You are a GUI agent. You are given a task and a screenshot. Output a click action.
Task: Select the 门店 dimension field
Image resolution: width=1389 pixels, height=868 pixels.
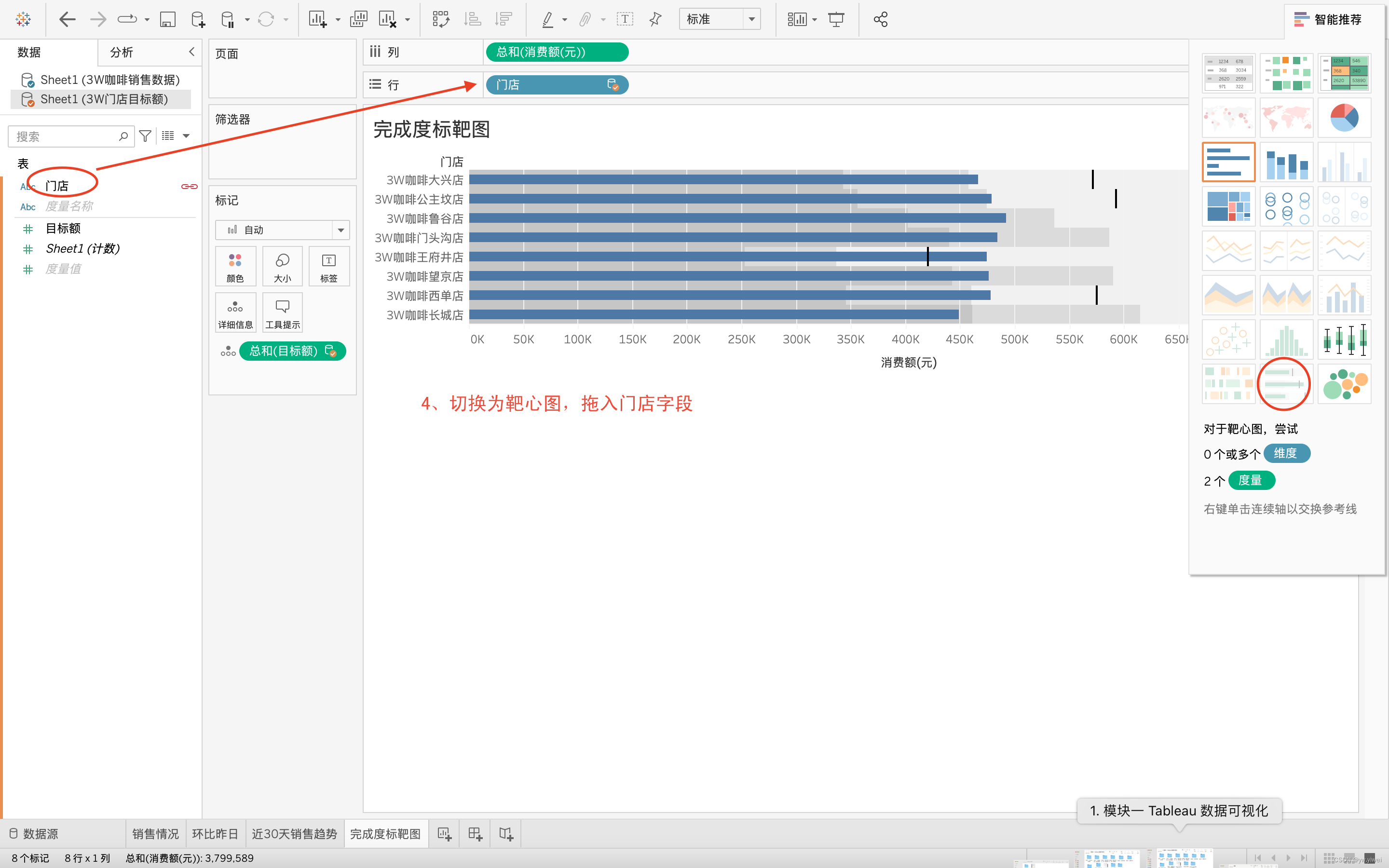[x=56, y=186]
